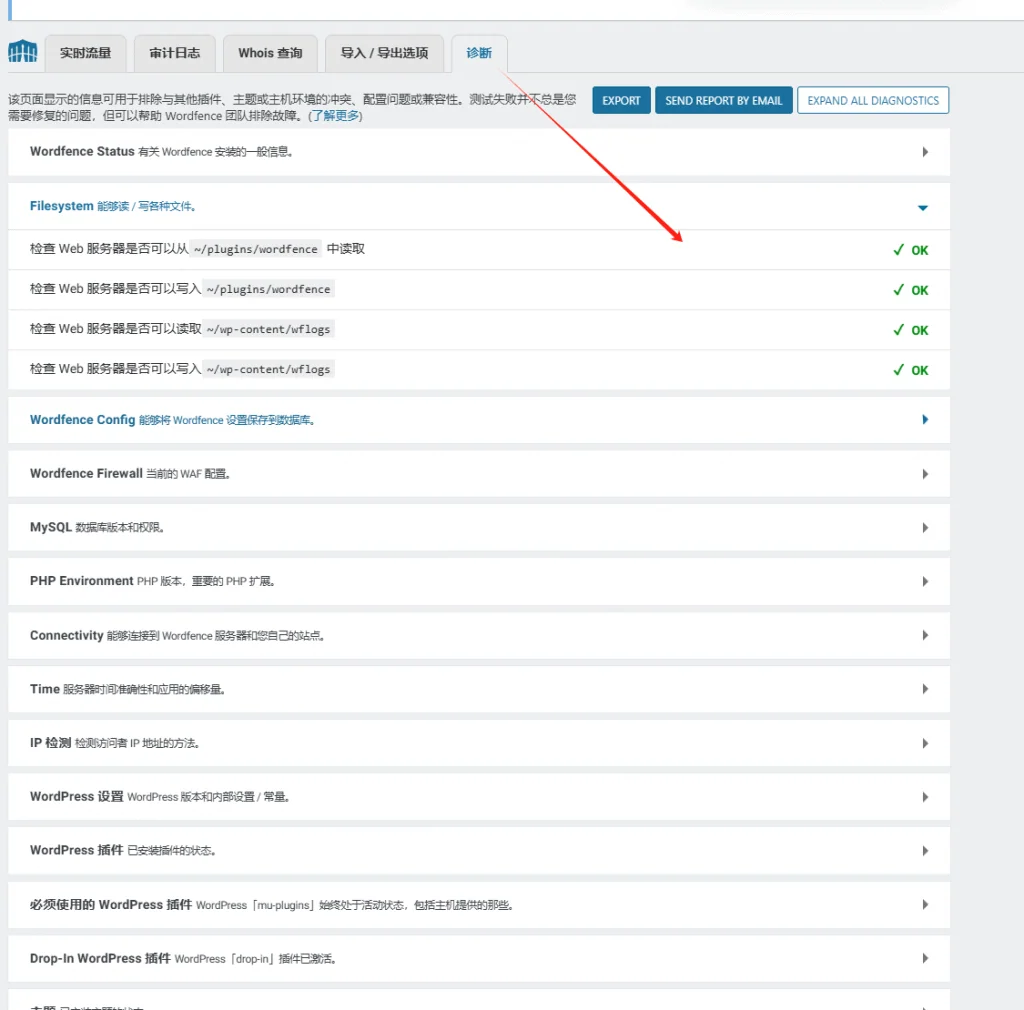1024x1010 pixels.
Task: Click the Wordfence Status heading text
Action: [x=82, y=151]
